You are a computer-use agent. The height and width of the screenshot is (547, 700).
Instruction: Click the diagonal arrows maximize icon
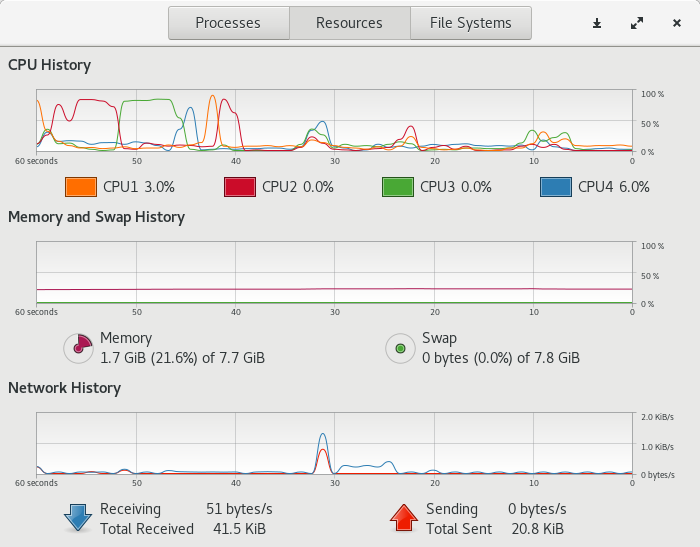click(637, 23)
